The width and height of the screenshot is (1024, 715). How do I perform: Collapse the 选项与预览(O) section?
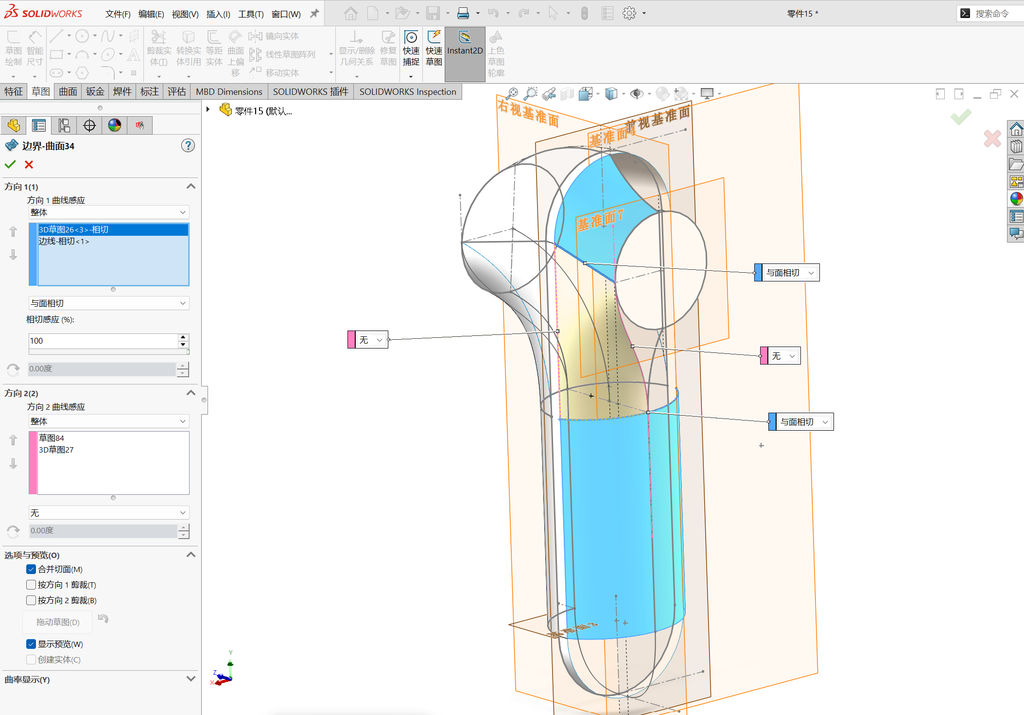[191, 554]
